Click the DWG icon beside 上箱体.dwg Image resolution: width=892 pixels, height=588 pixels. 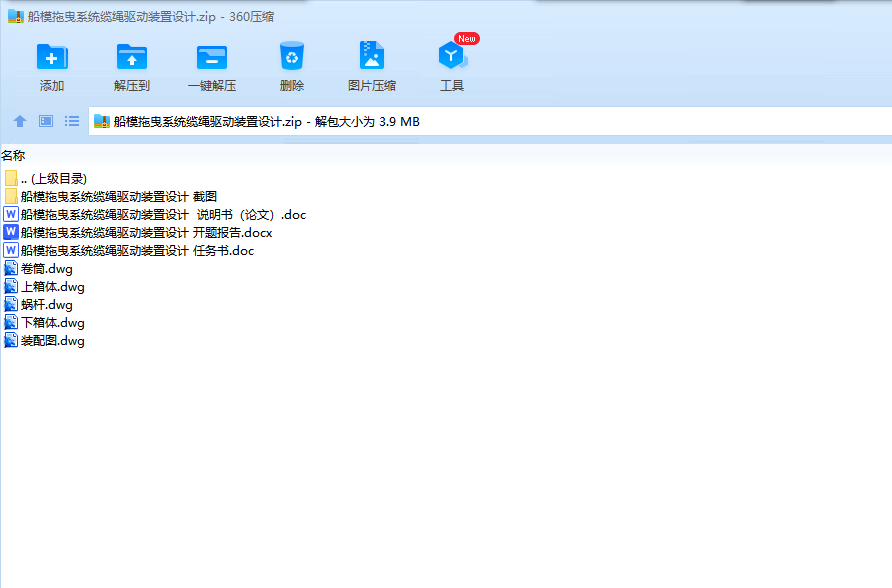coord(11,287)
